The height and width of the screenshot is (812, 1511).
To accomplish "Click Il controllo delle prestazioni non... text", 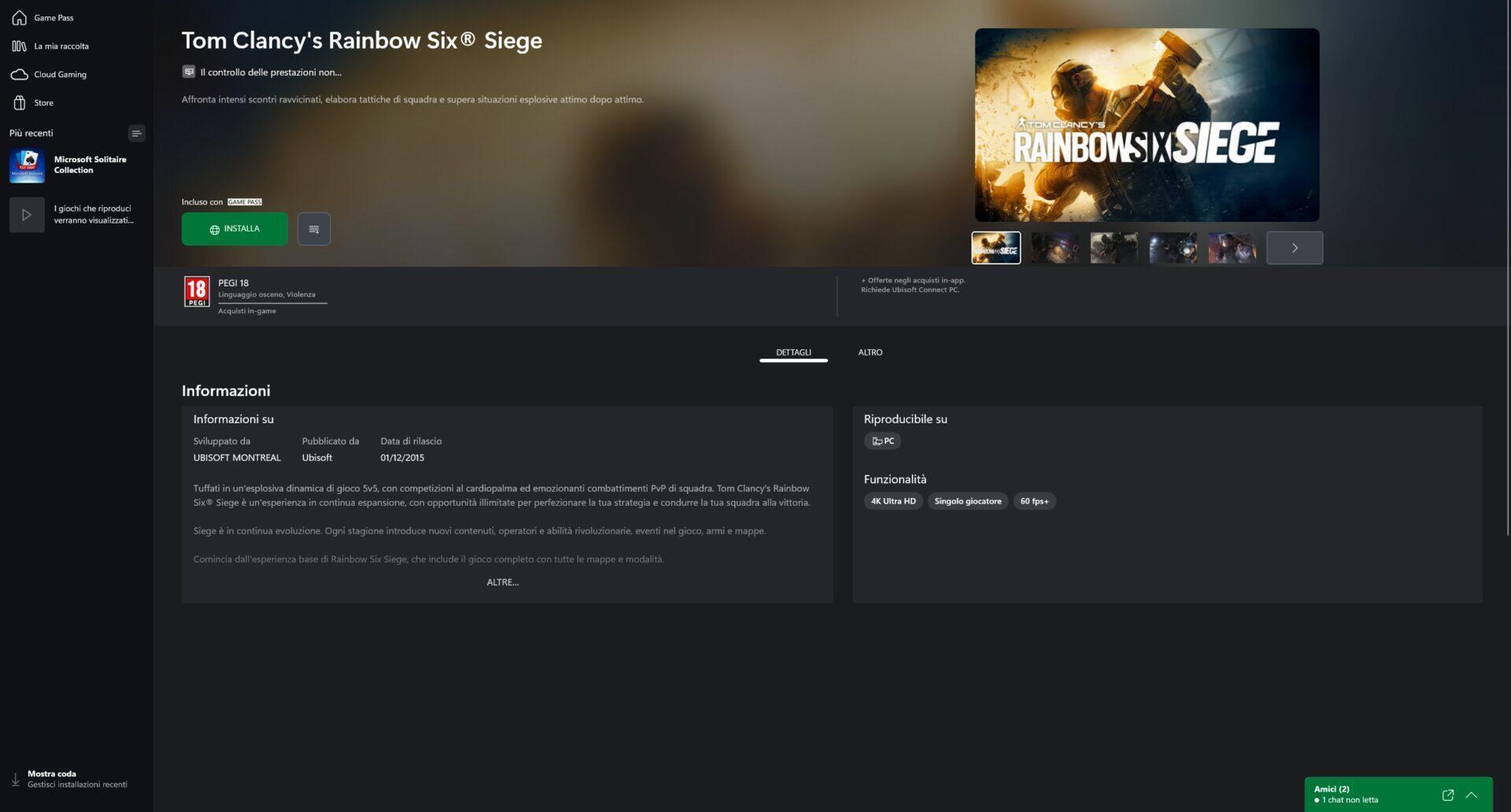I will click(271, 72).
